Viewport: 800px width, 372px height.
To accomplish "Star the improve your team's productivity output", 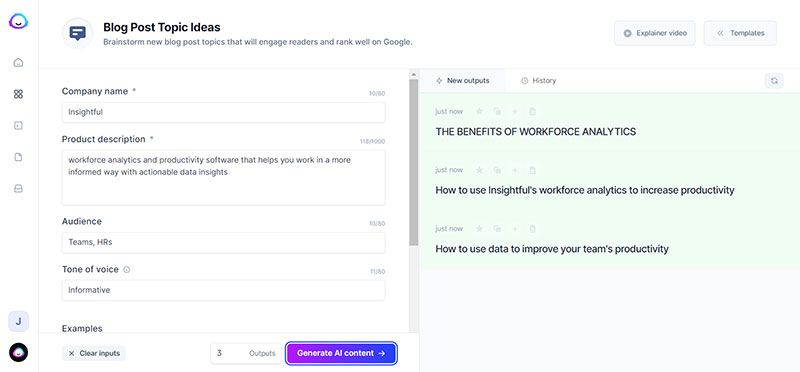I will [x=479, y=229].
